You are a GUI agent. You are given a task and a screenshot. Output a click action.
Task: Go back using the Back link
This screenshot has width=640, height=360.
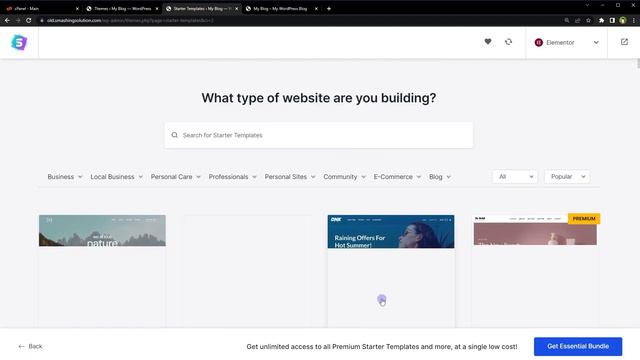[x=30, y=346]
